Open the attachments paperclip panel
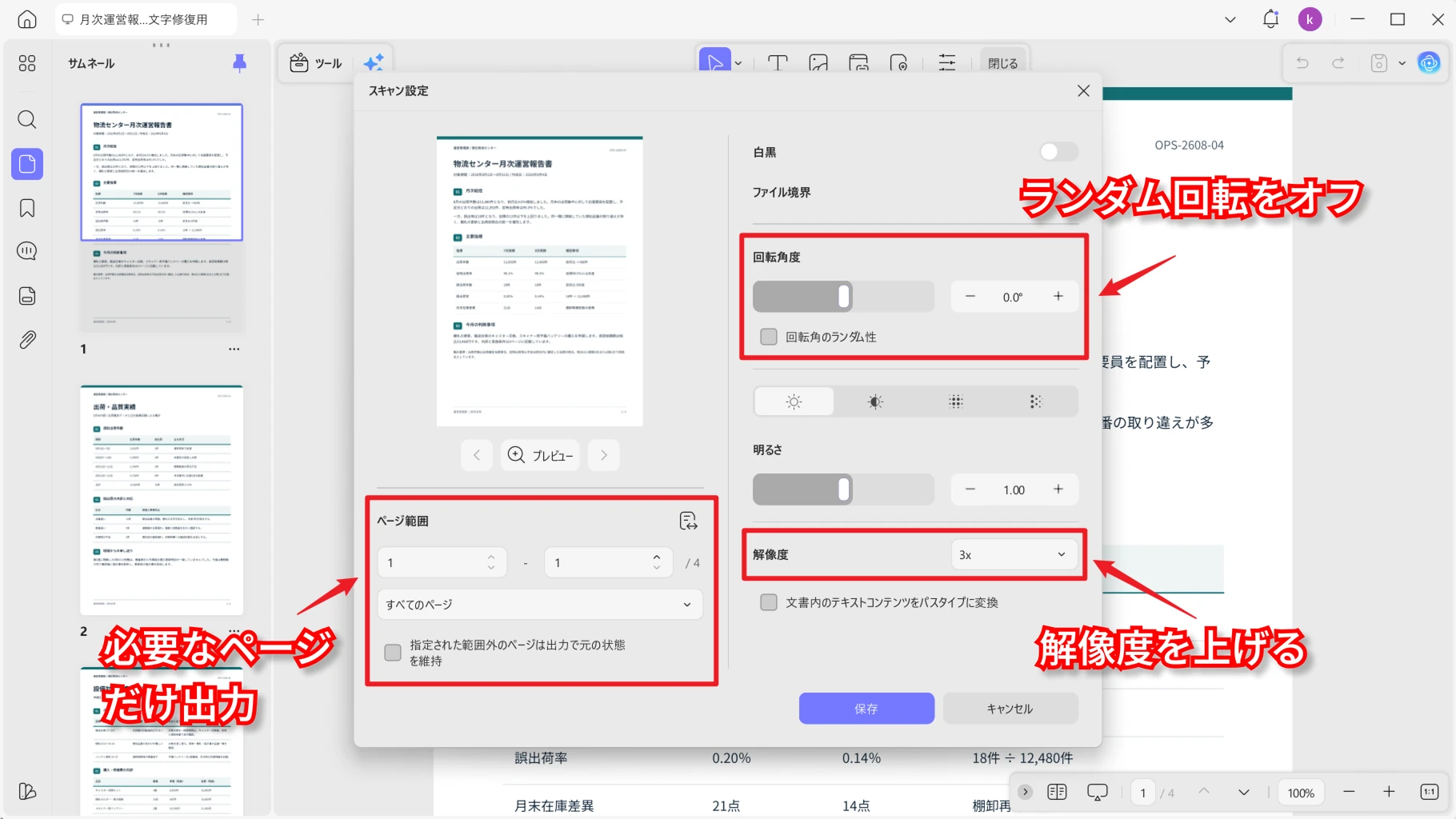The width and height of the screenshot is (1456, 819). pyautogui.click(x=27, y=339)
